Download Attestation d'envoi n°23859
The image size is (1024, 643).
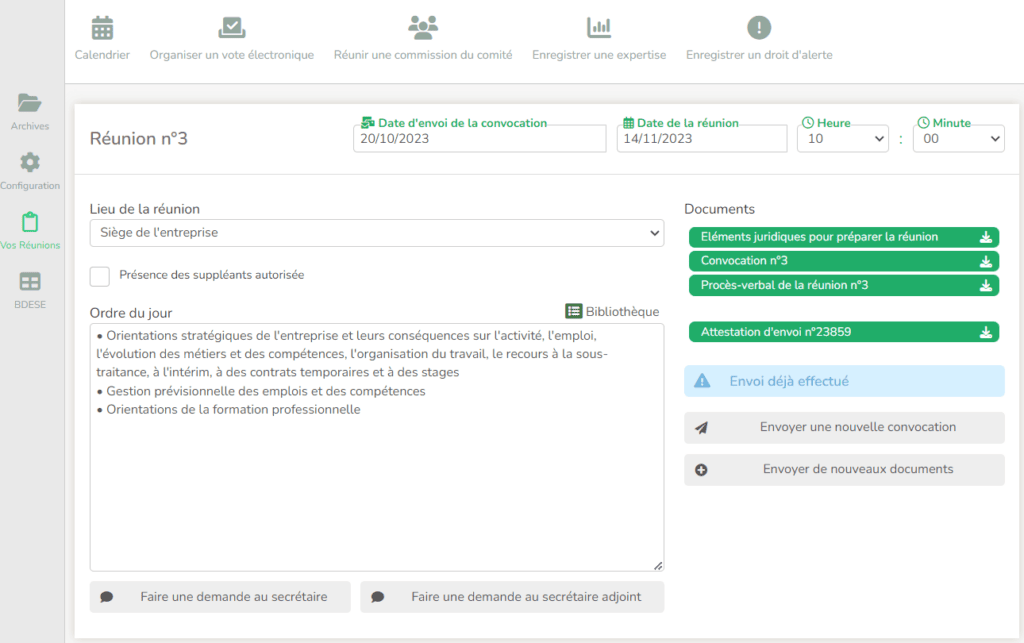click(x=985, y=332)
